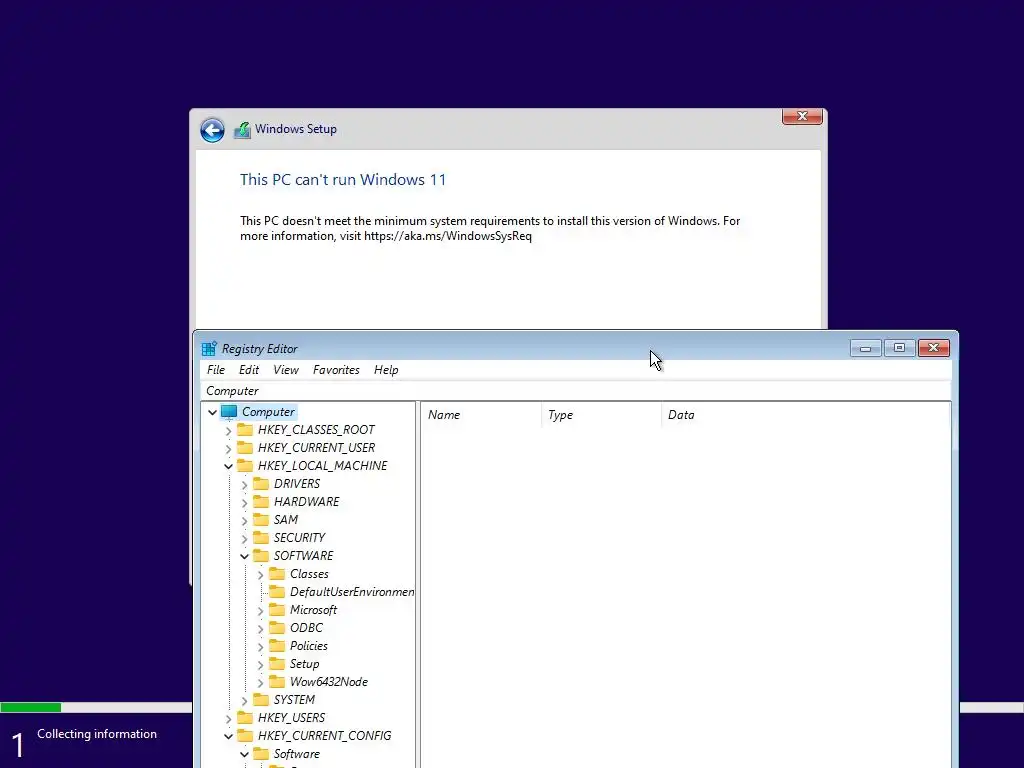The height and width of the screenshot is (768, 1024).
Task: Click the Registry Editor title bar icon
Action: coord(209,349)
